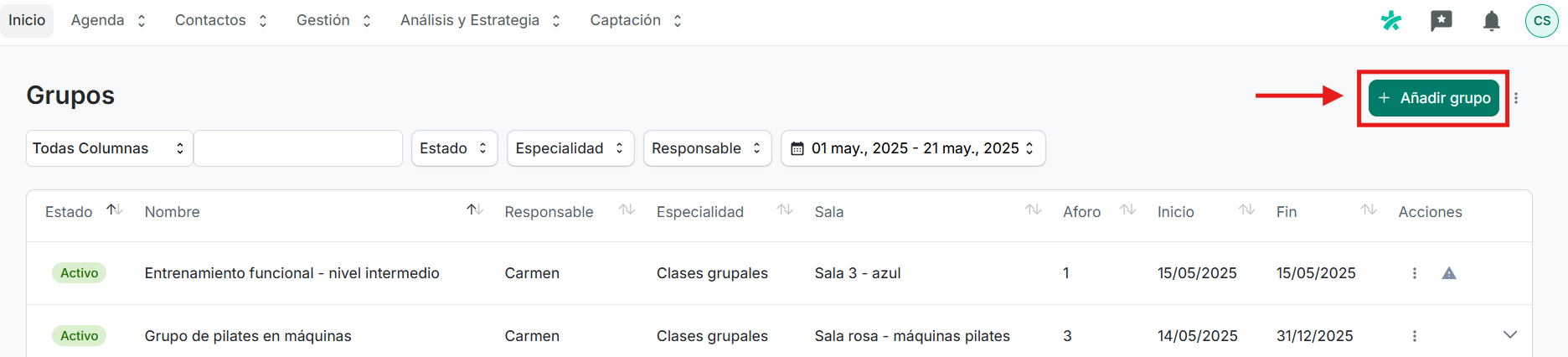The image size is (1568, 357).
Task: Open the three-dot menu beside Añadir grupo
Action: click(x=1516, y=98)
